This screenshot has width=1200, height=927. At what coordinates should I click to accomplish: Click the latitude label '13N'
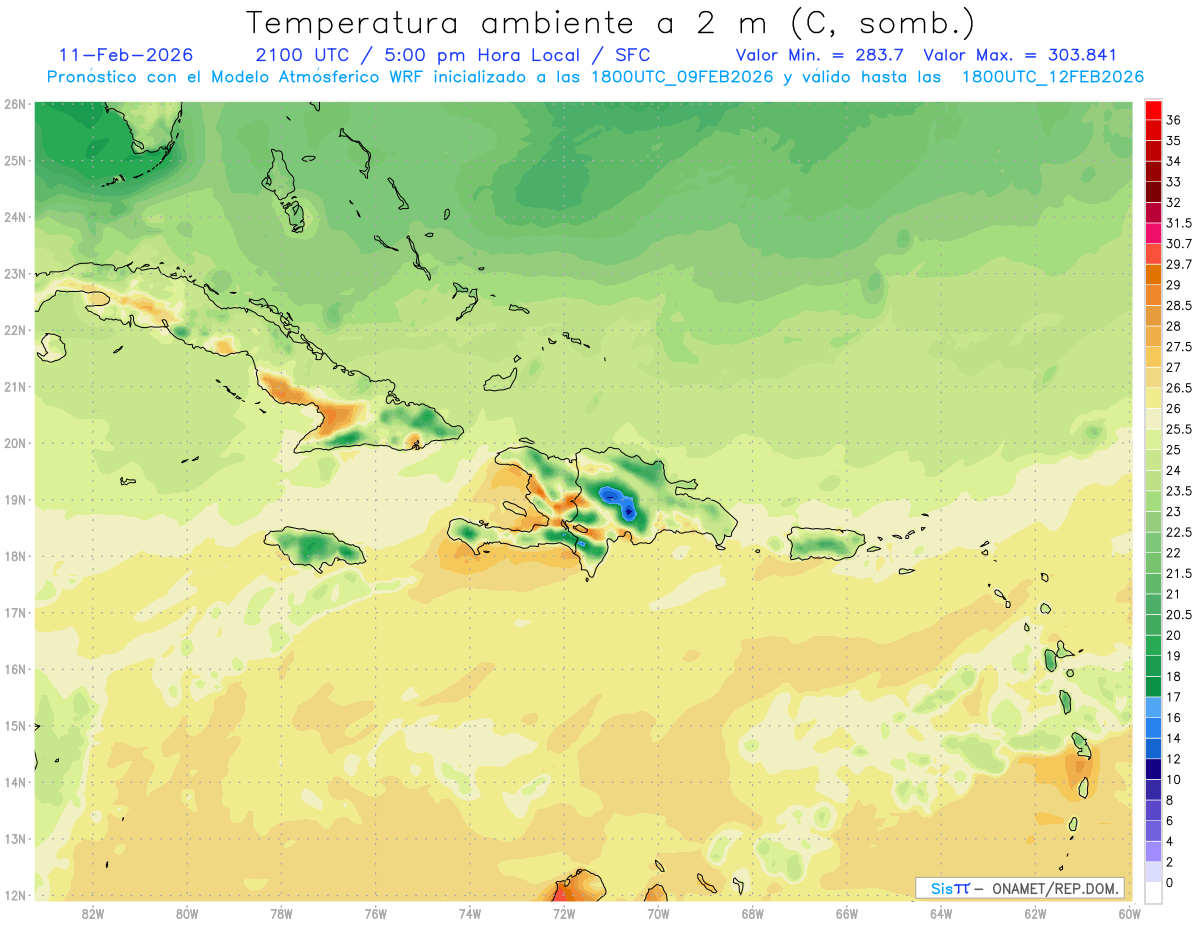15,838
